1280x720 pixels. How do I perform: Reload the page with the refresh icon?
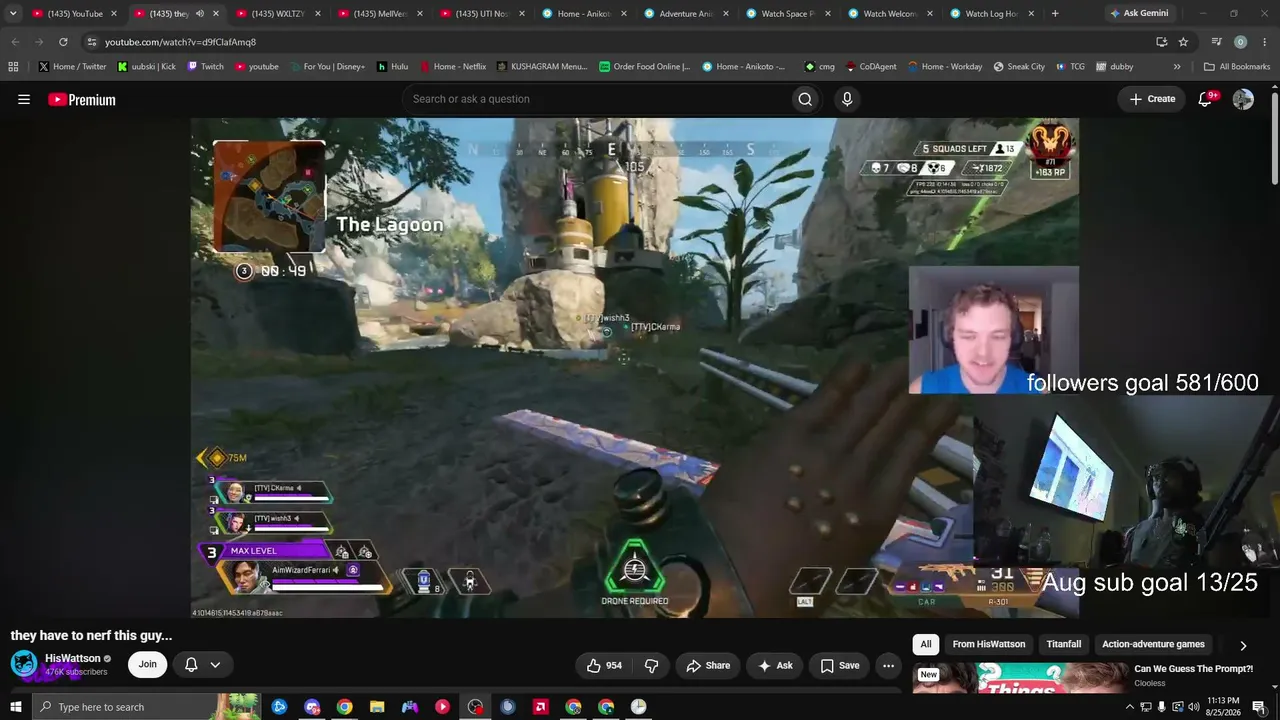(63, 42)
